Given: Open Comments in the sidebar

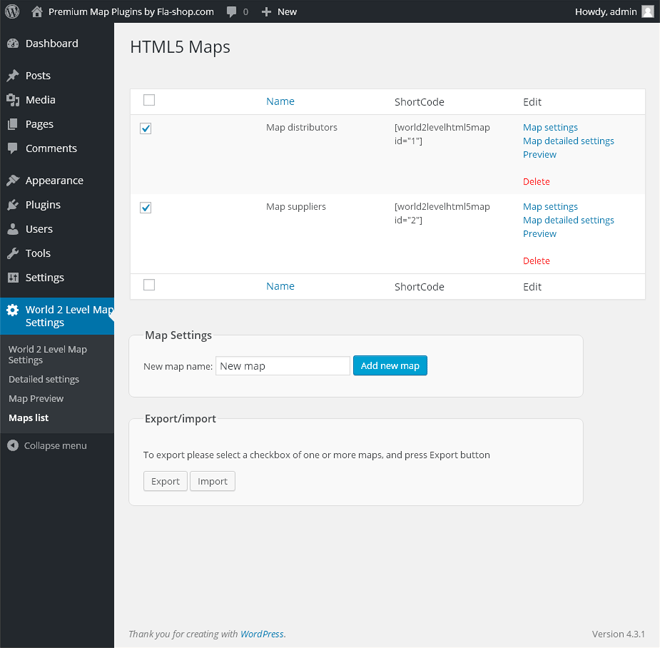Looking at the screenshot, I should (51, 148).
